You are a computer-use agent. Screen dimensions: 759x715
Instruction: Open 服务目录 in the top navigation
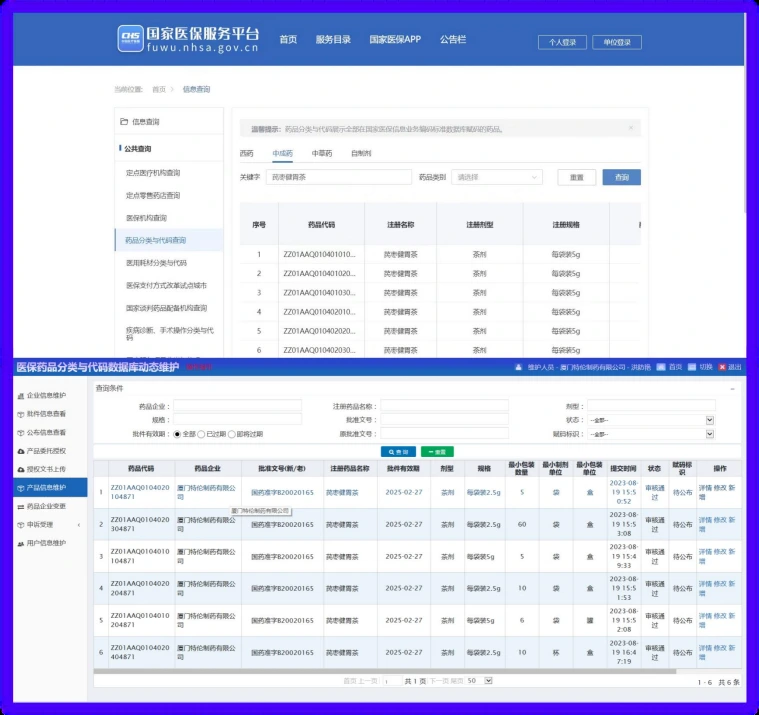click(x=333, y=40)
